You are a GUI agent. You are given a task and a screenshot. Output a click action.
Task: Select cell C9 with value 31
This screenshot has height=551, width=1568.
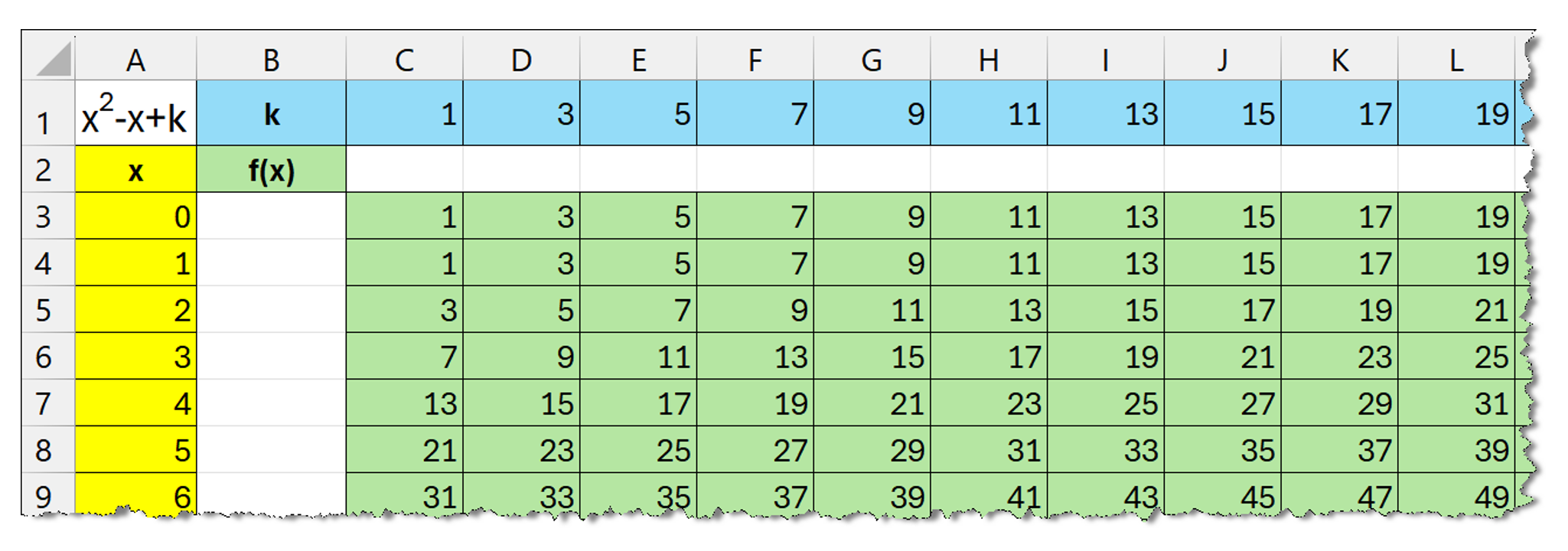[x=405, y=494]
